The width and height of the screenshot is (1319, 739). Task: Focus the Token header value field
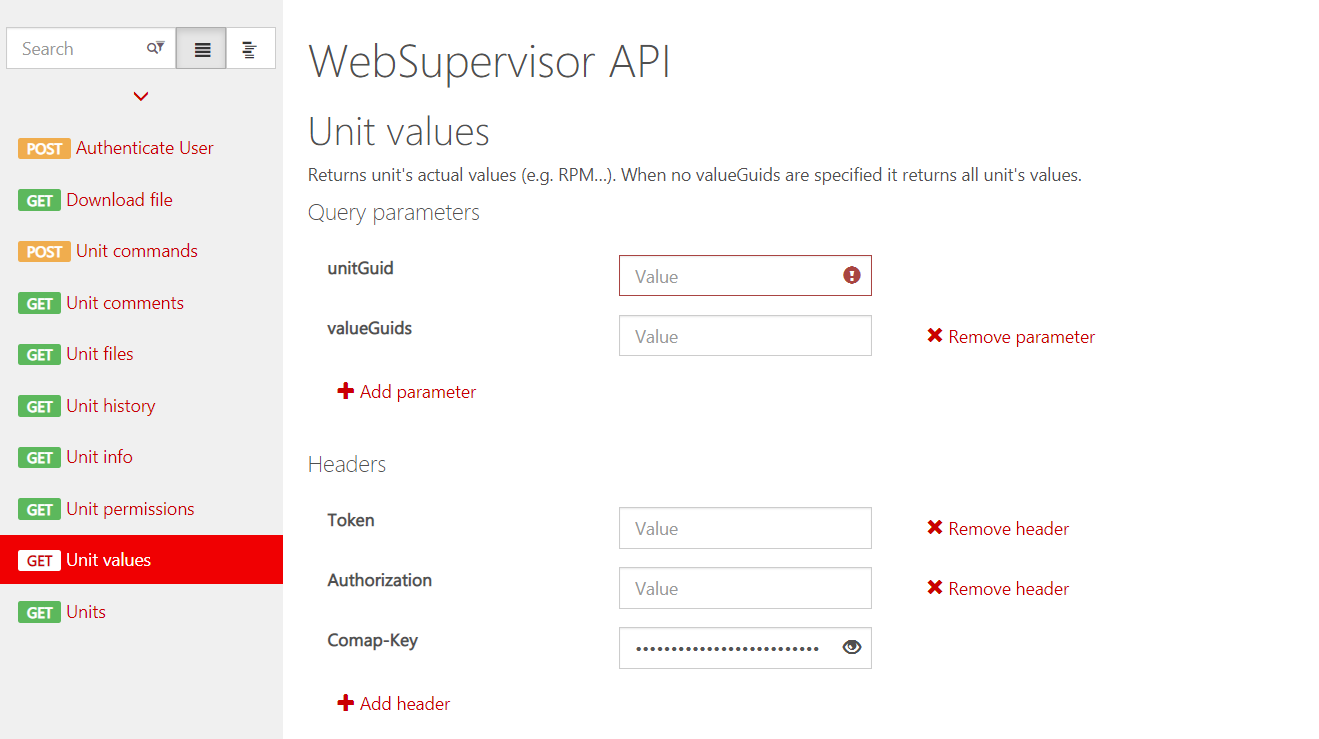(745, 528)
